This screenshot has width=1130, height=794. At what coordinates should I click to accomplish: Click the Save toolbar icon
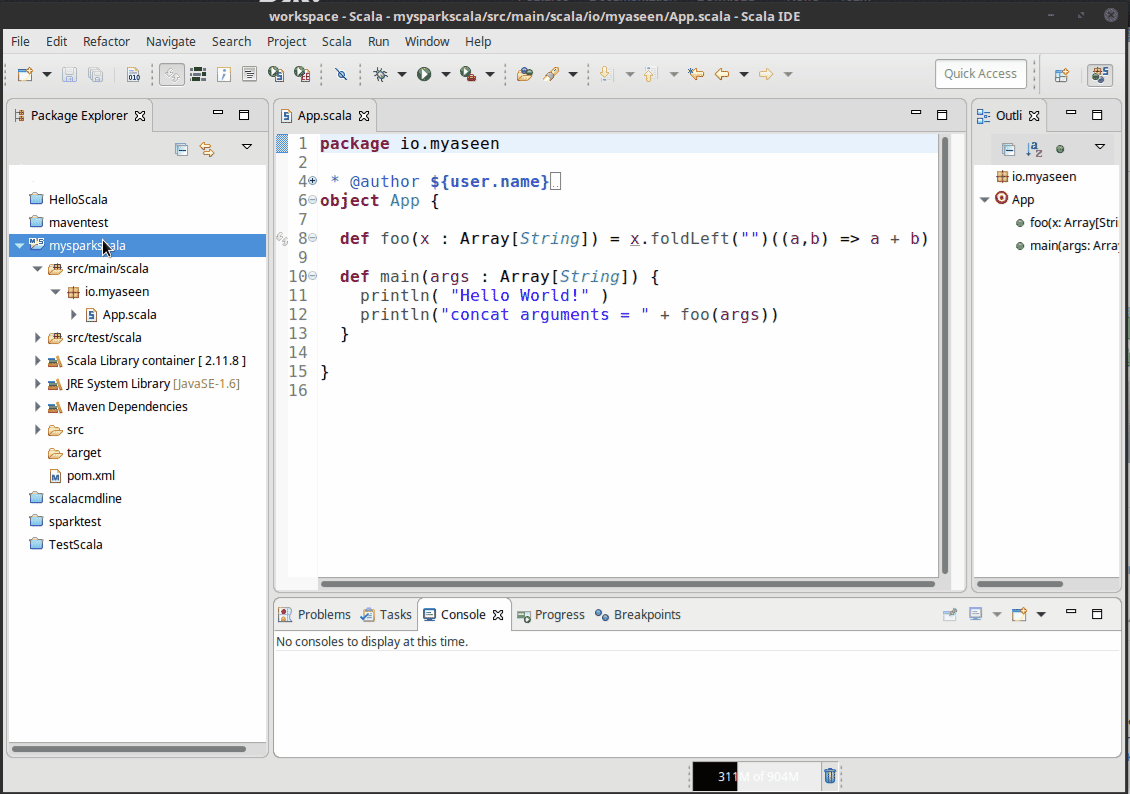(x=69, y=74)
